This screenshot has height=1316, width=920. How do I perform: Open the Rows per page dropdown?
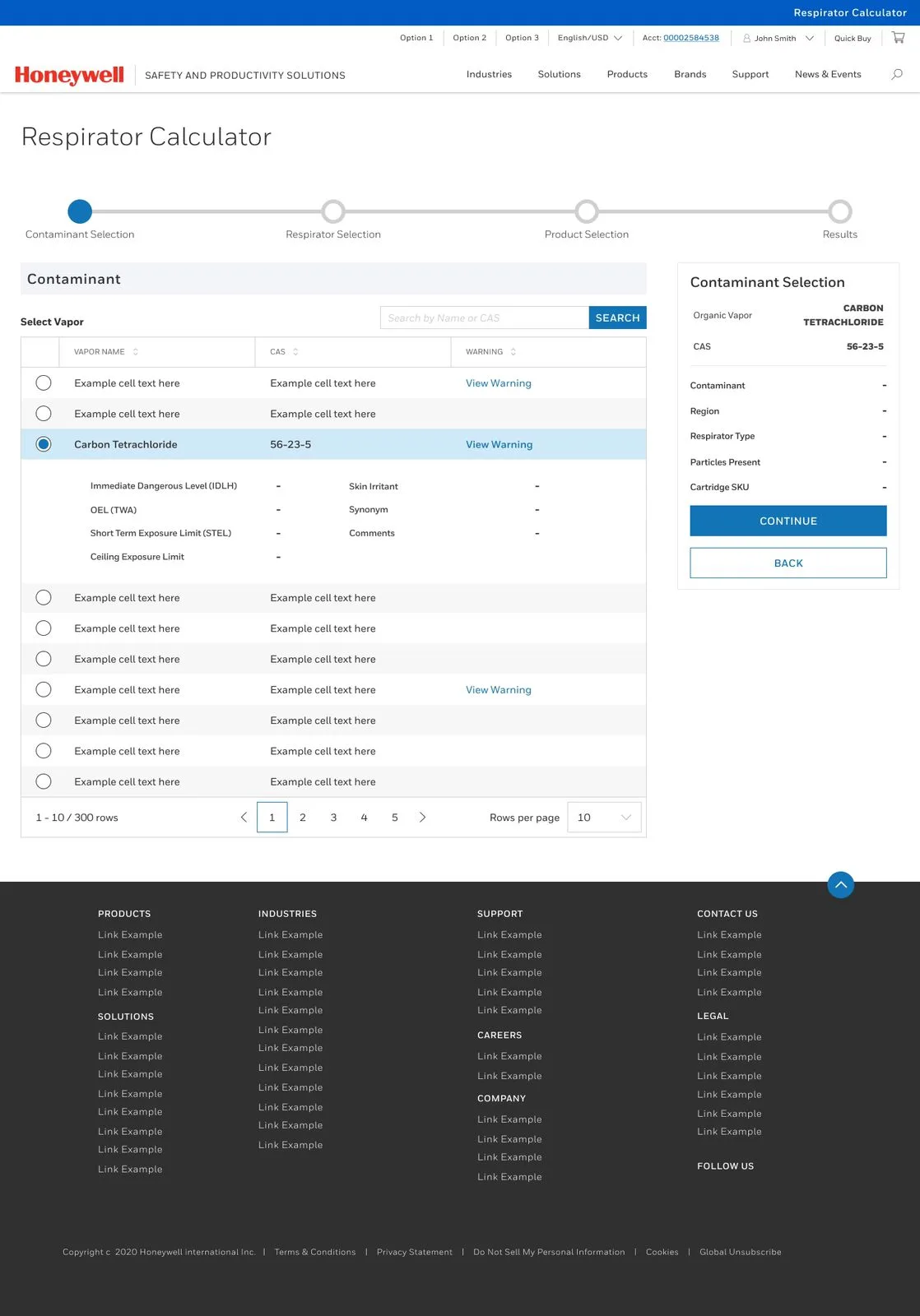pyautogui.click(x=604, y=818)
